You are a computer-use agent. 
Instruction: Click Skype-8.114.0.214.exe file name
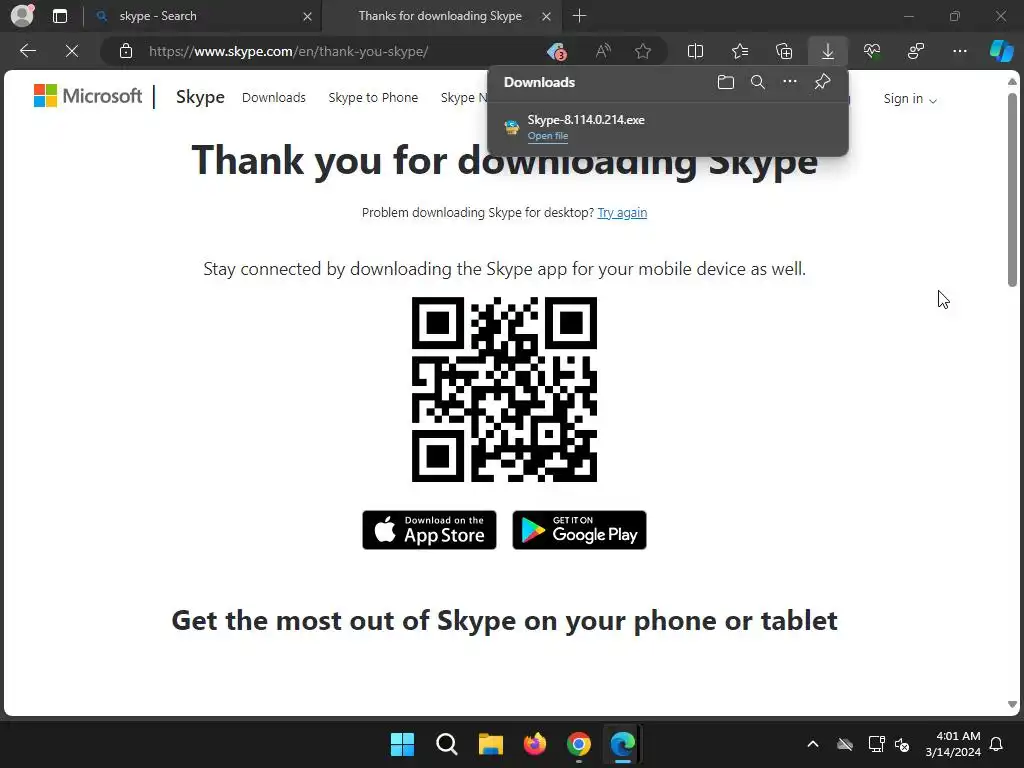586,120
